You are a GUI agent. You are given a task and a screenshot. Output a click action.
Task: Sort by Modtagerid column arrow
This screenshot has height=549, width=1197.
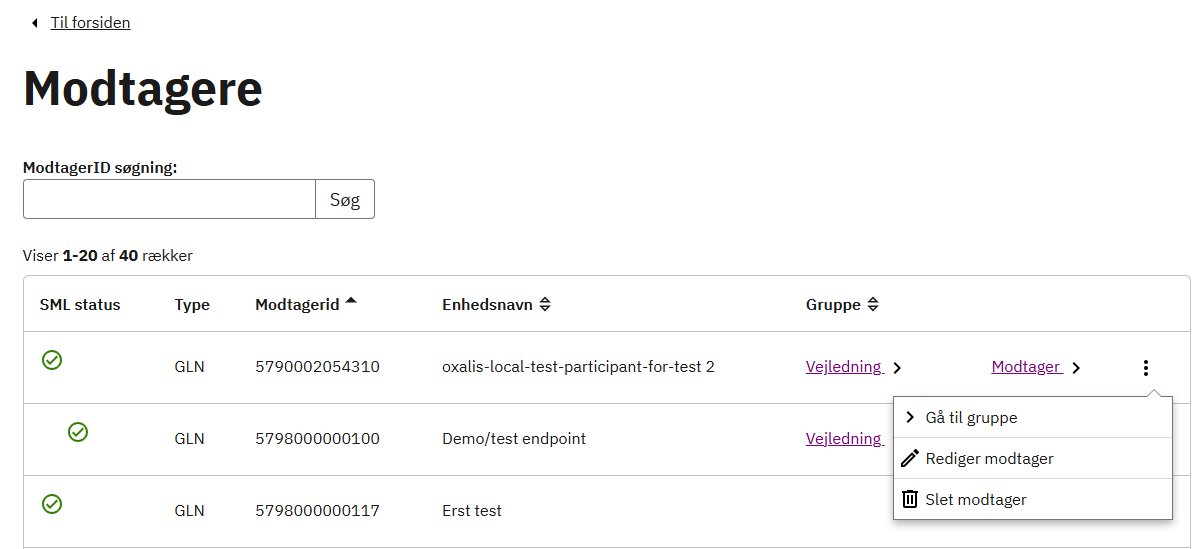tap(351, 301)
